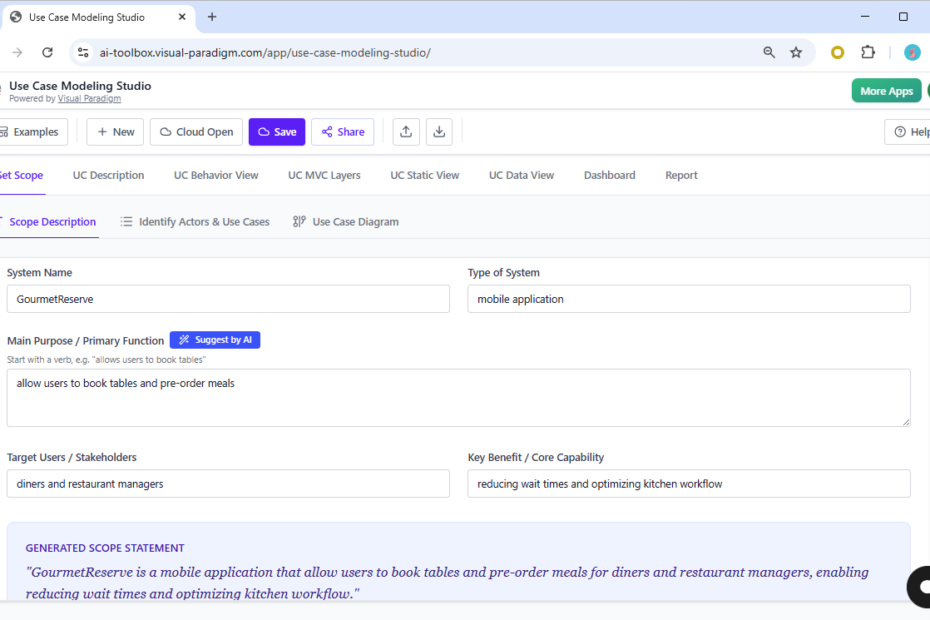Reload the page

[x=47, y=51]
